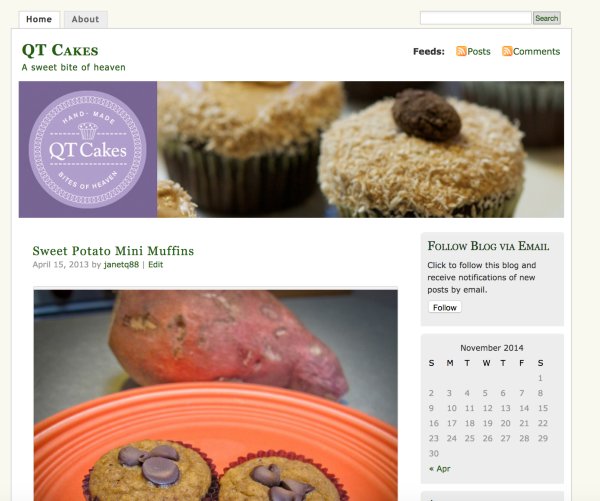The image size is (600, 501).
Task: Click the Posts RSS feed icon
Action: [x=461, y=51]
